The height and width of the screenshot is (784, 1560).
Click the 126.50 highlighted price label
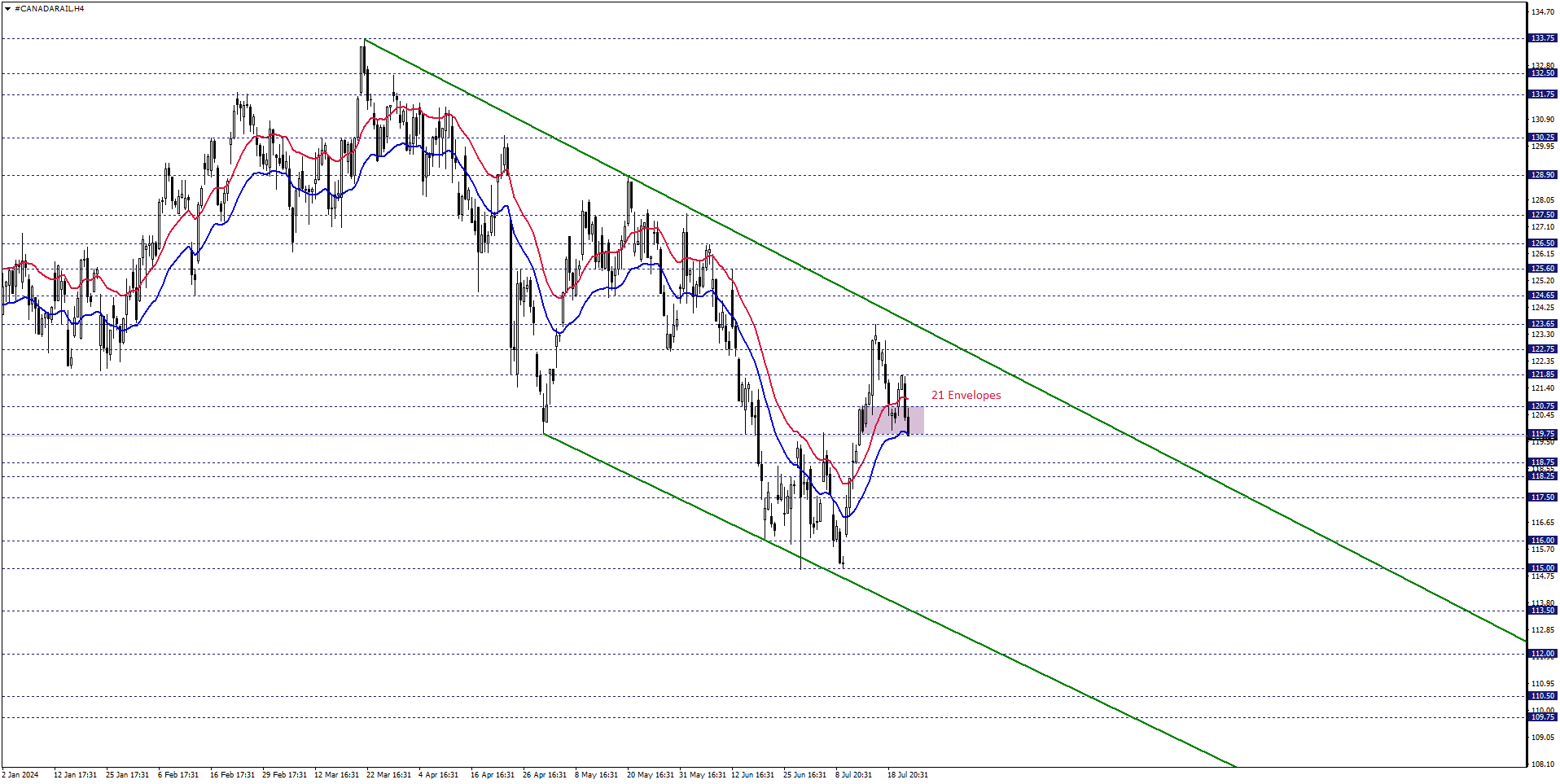tap(1543, 243)
